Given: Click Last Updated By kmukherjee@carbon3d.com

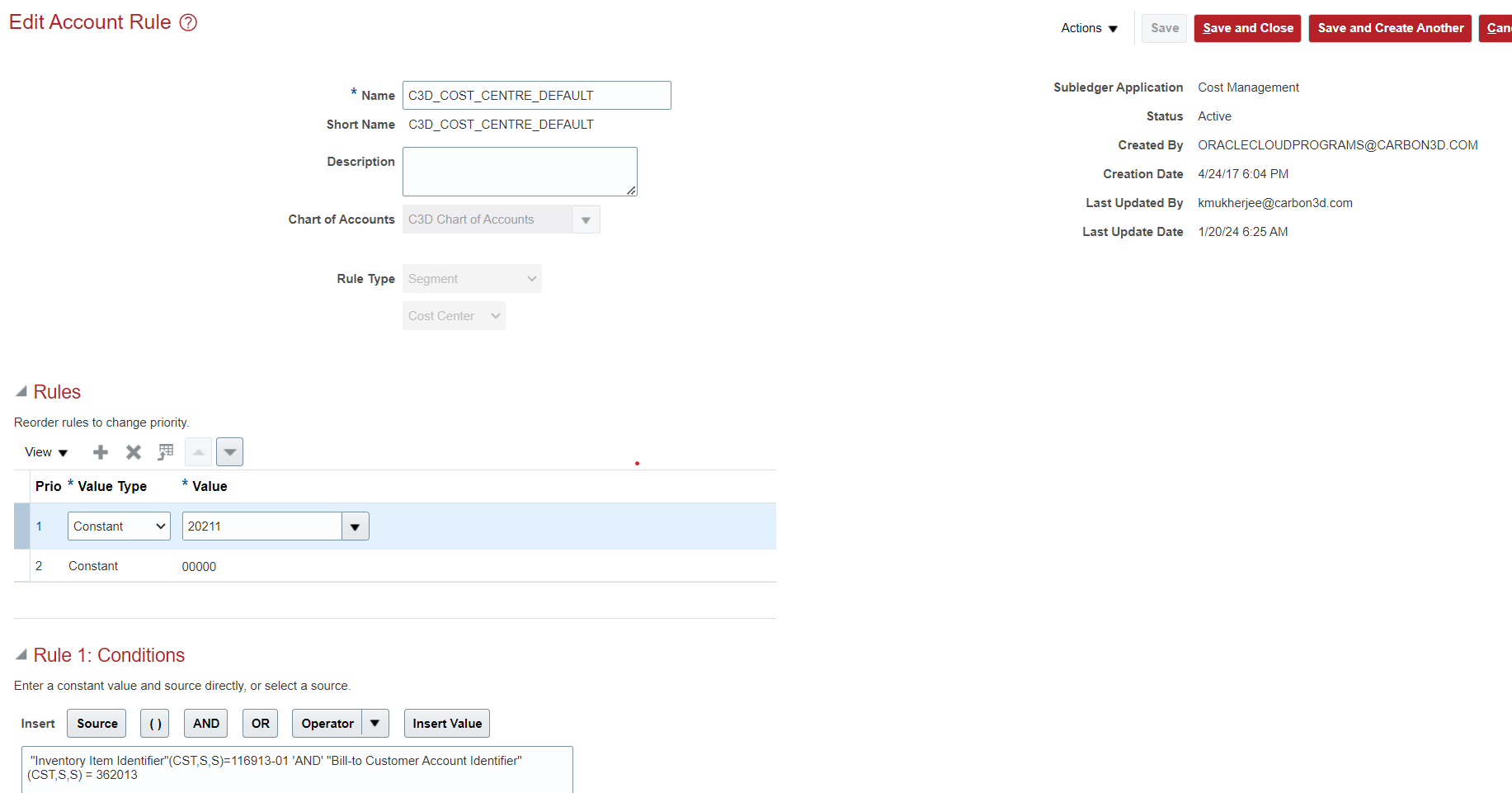Looking at the screenshot, I should pyautogui.click(x=1275, y=203).
